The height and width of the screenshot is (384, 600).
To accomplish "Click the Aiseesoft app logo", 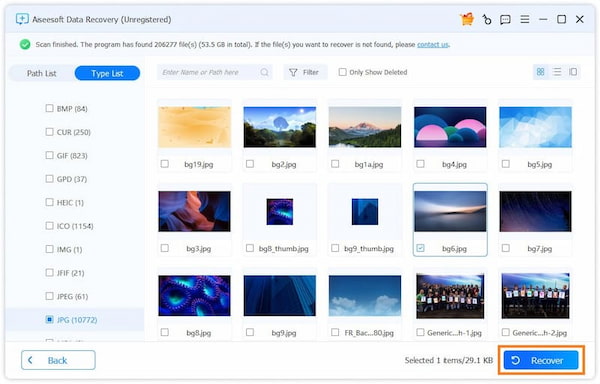I will click(x=22, y=19).
